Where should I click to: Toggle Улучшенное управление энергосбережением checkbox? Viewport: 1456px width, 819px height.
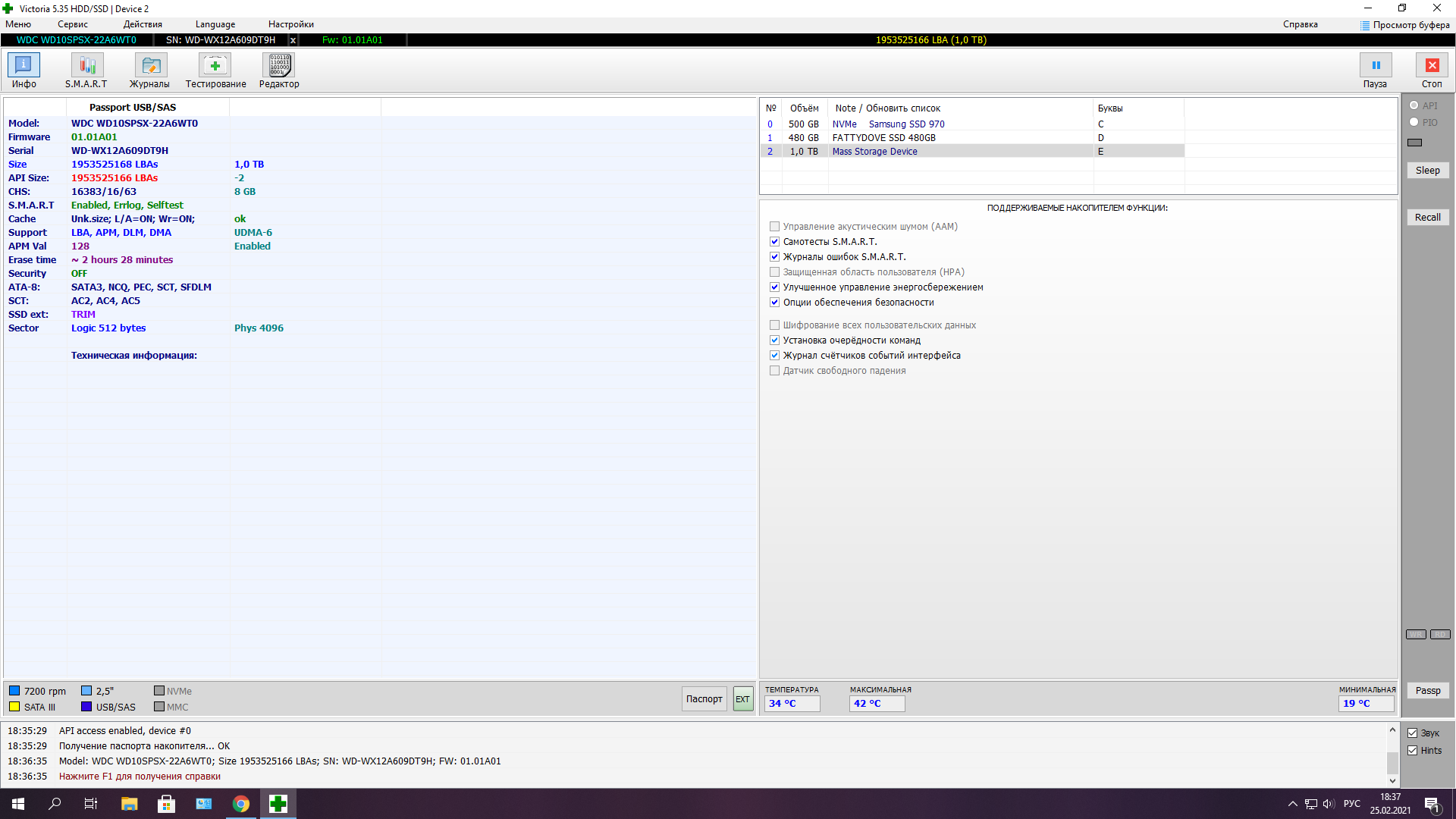pyautogui.click(x=774, y=287)
